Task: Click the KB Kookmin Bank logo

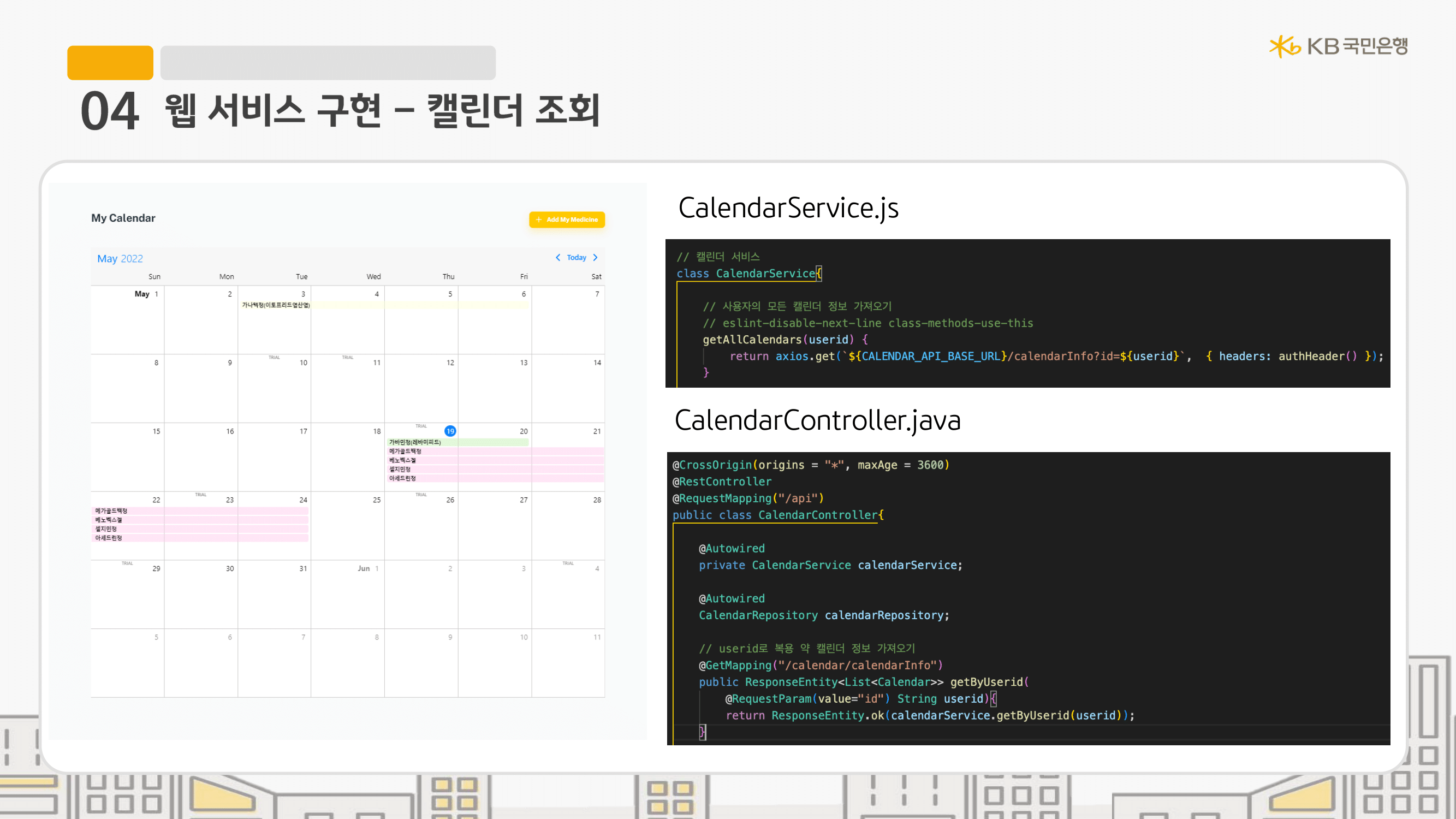Action: tap(1338, 46)
